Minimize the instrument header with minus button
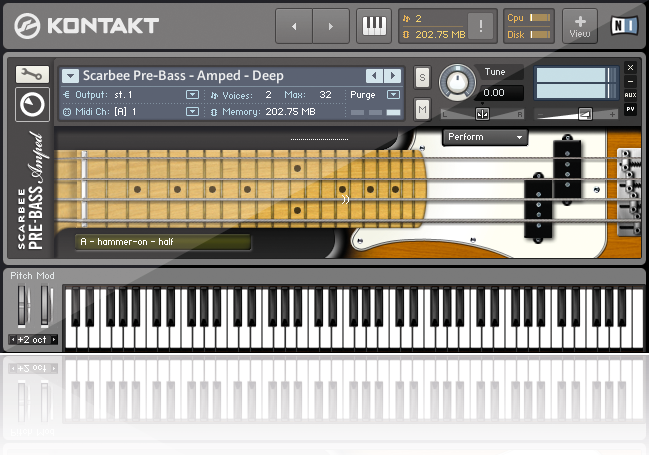This screenshot has height=455, width=649. (x=630, y=82)
